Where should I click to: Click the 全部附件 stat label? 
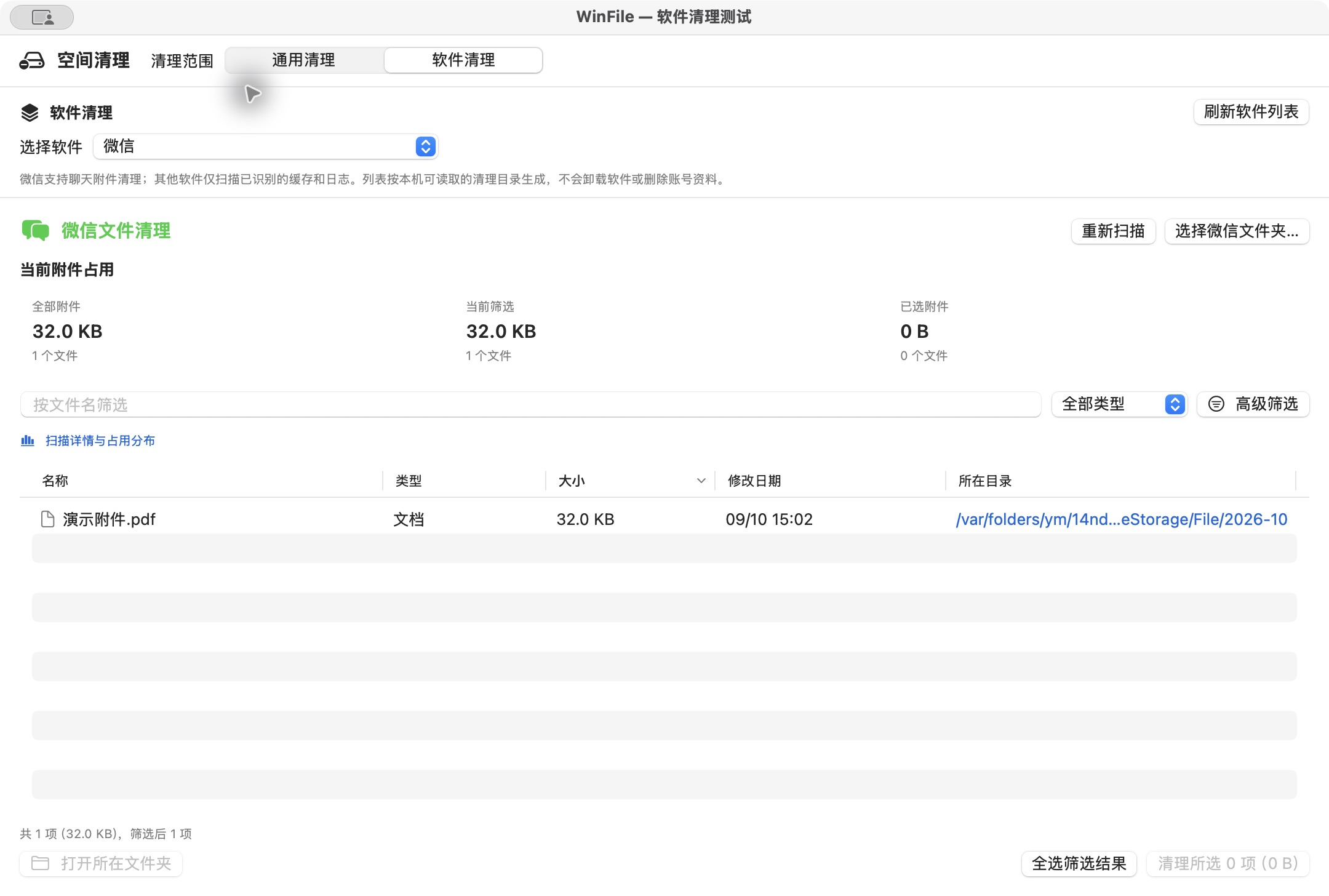click(x=56, y=306)
